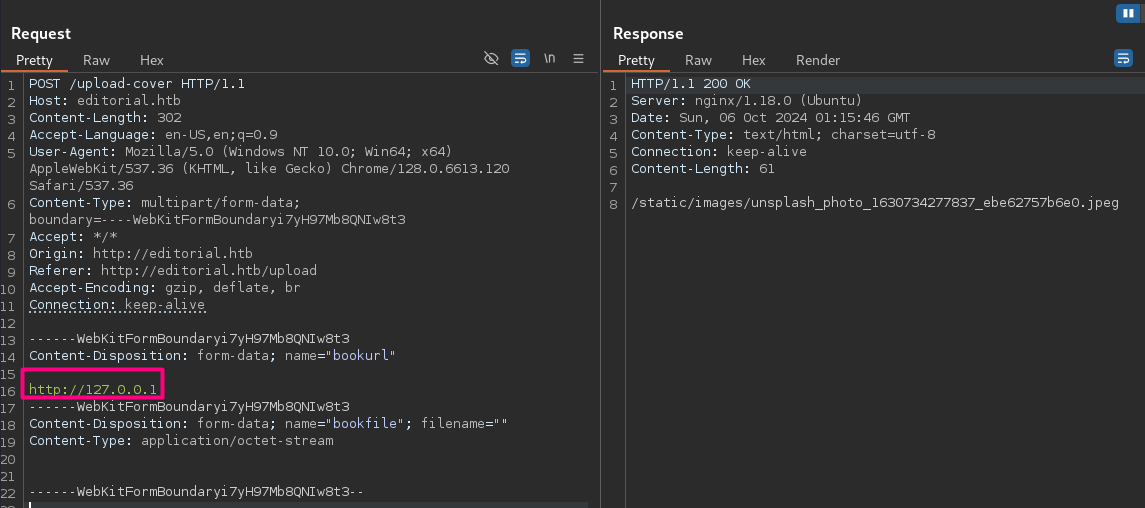Click the Origin: http://editorial.htb header

141,254
